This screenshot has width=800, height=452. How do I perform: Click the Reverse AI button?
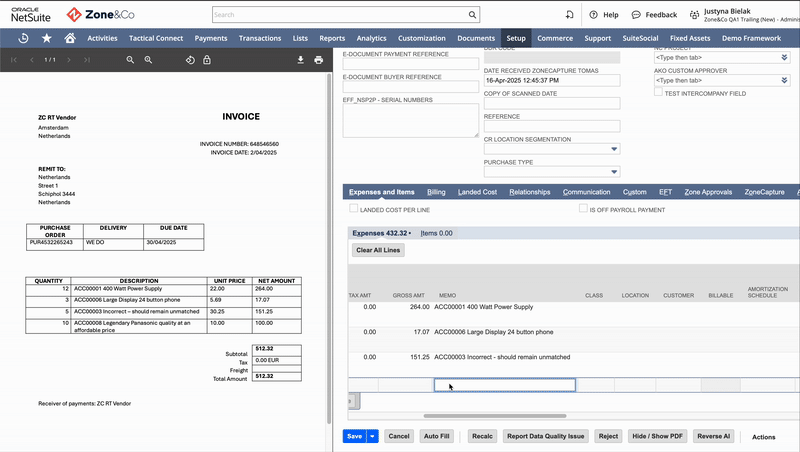coord(713,436)
